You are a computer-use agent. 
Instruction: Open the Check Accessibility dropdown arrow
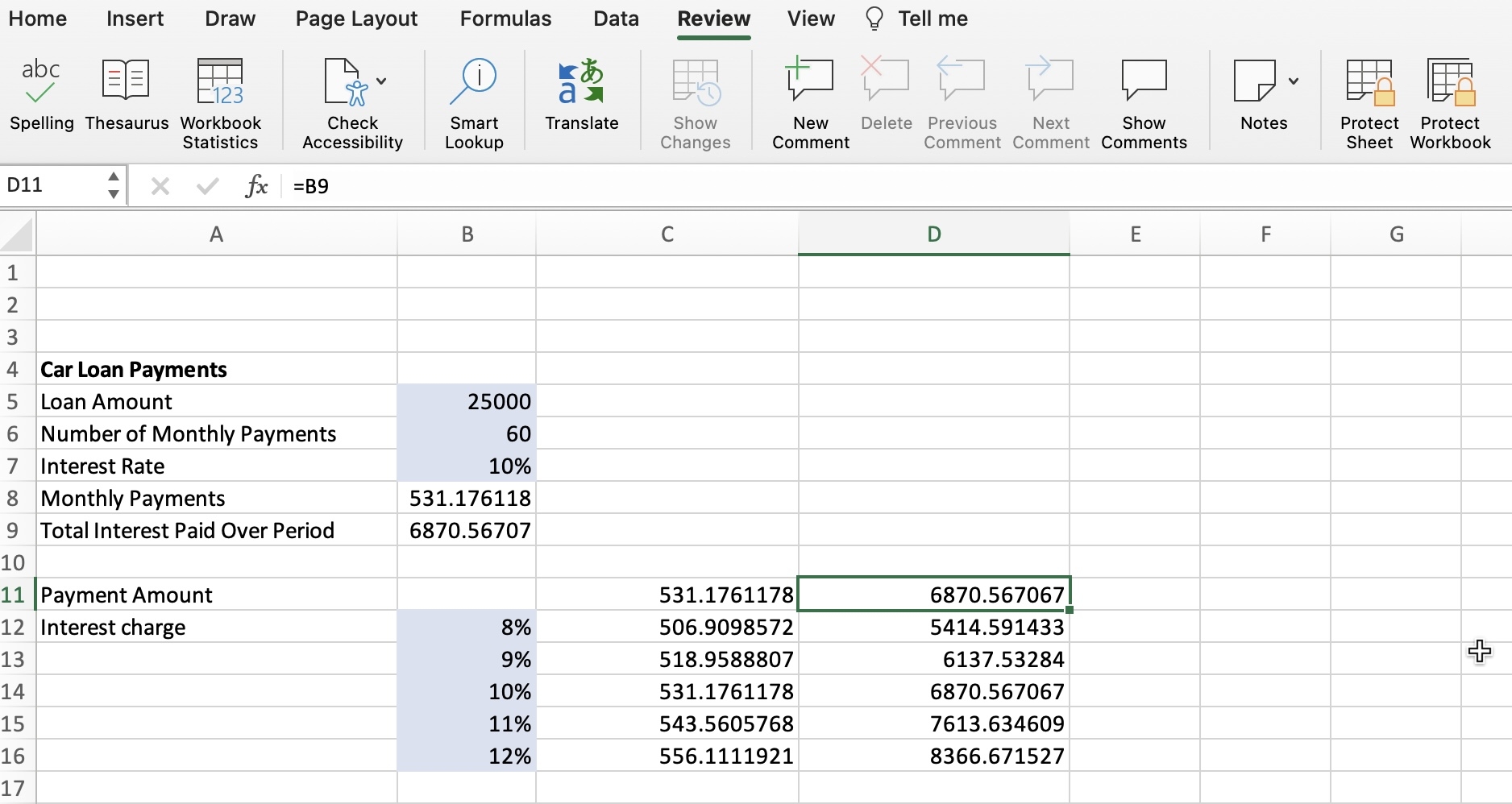tap(380, 81)
